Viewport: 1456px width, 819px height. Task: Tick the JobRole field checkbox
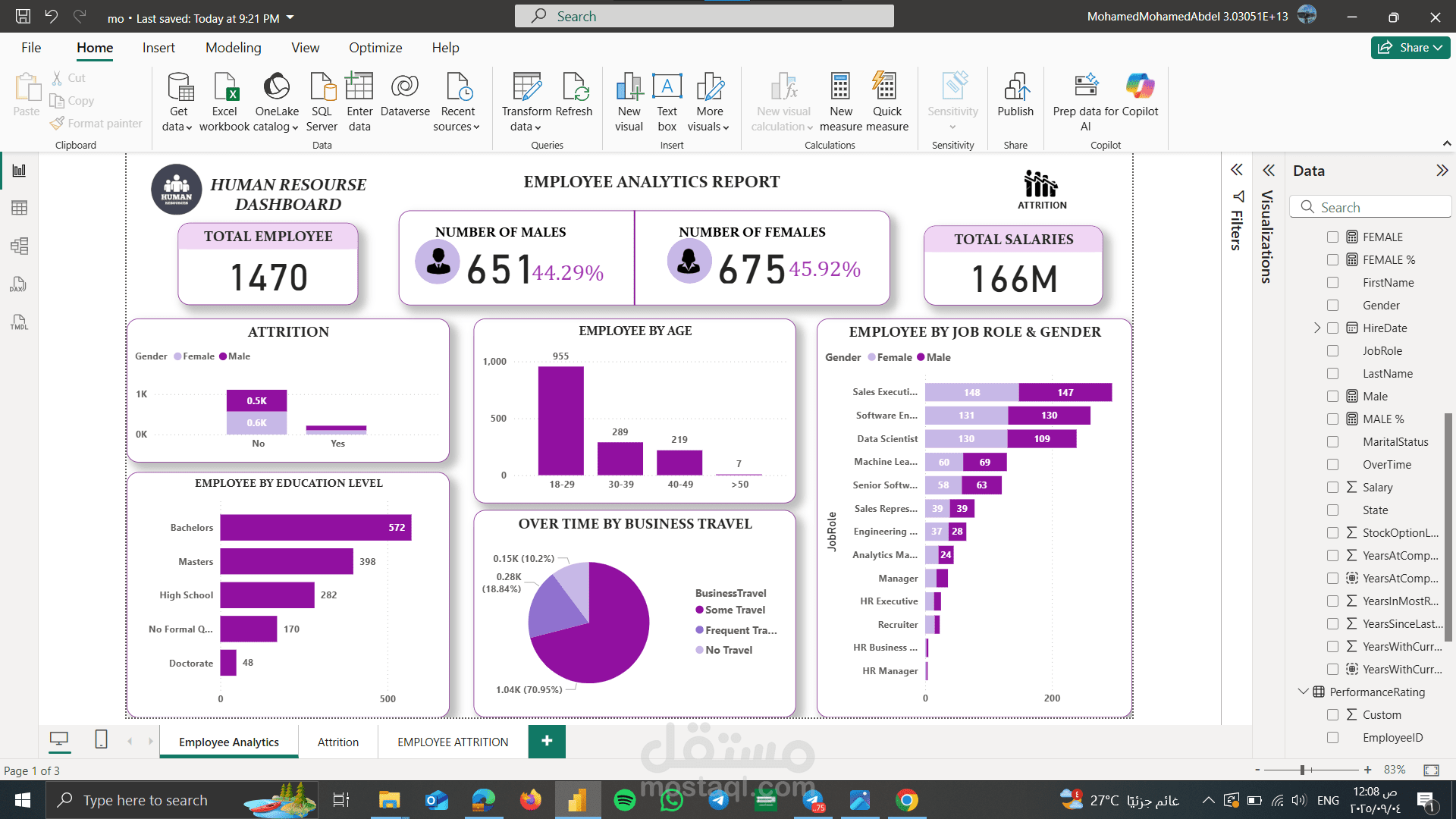pyautogui.click(x=1332, y=351)
